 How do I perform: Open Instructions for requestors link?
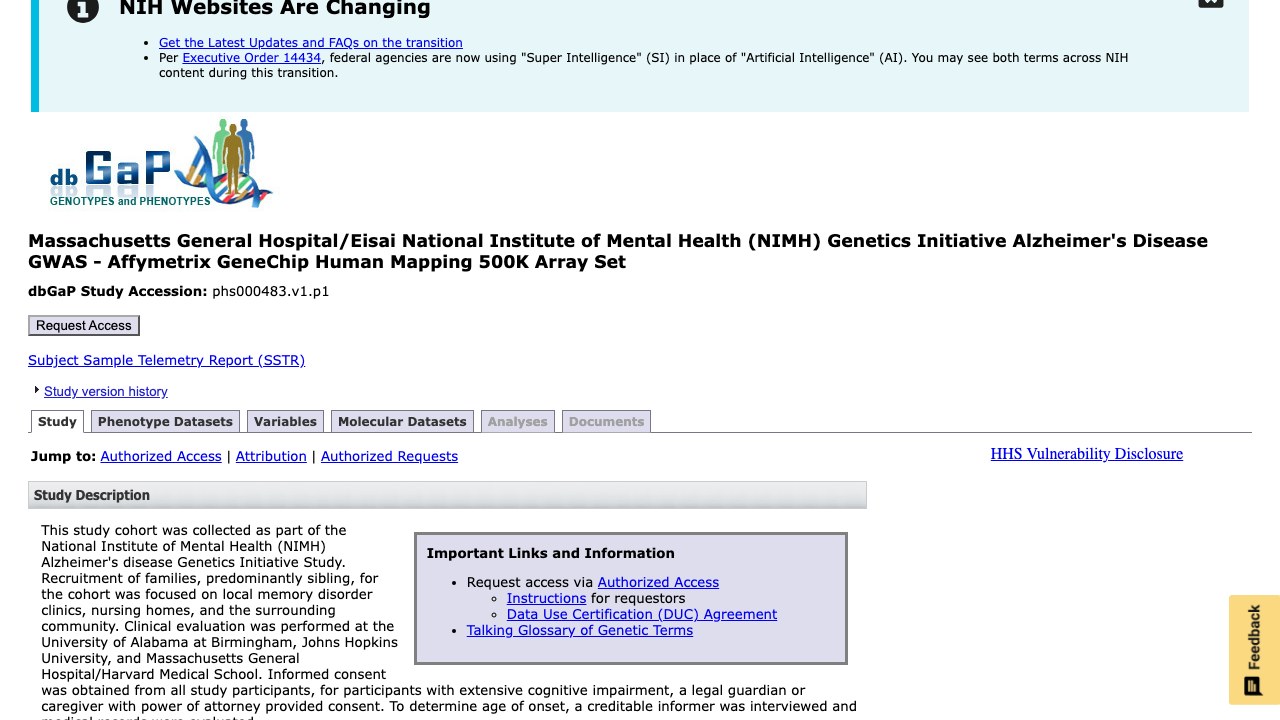pos(546,598)
